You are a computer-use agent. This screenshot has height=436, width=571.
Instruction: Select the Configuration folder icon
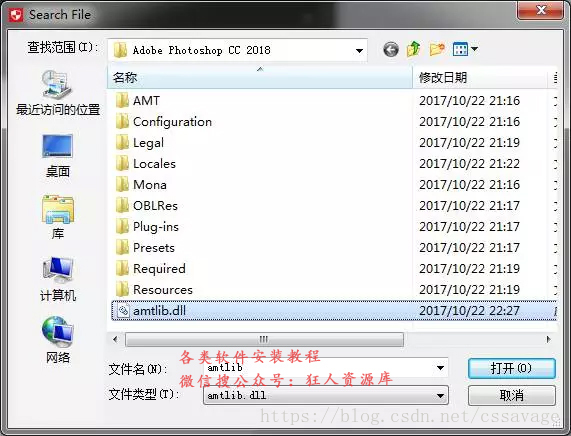pyautogui.click(x=122, y=121)
